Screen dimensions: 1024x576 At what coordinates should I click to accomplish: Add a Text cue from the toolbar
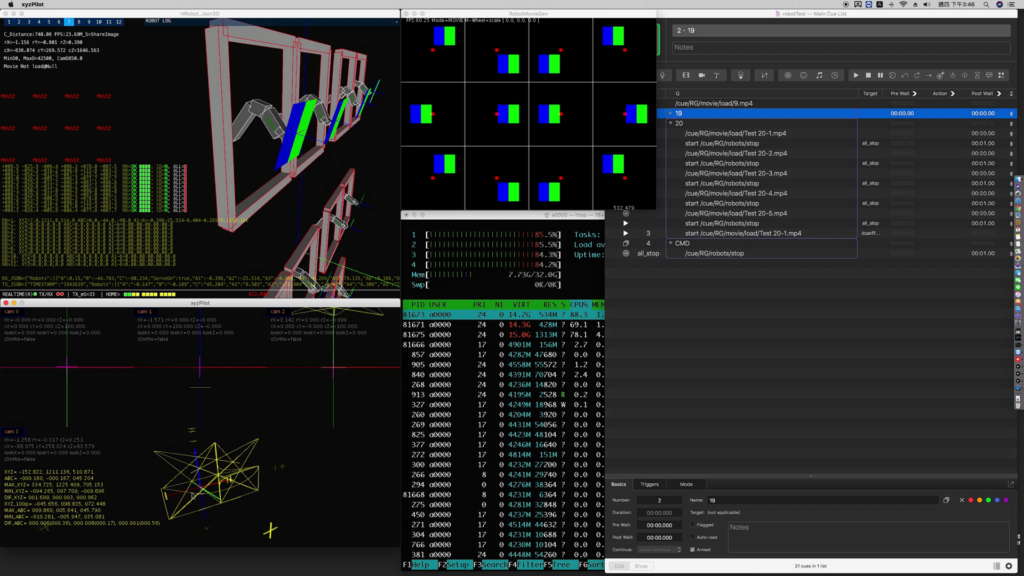[716, 75]
